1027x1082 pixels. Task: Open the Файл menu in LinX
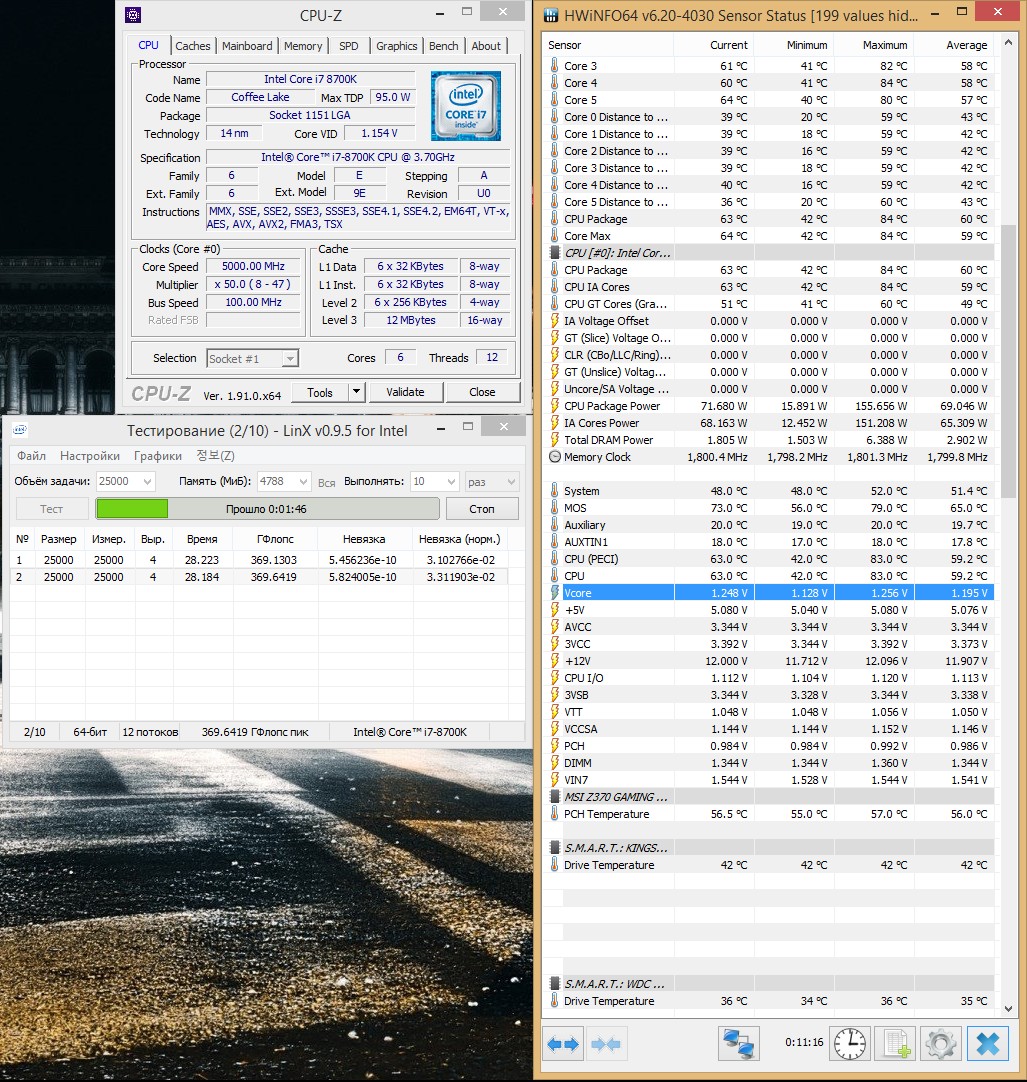(x=31, y=455)
